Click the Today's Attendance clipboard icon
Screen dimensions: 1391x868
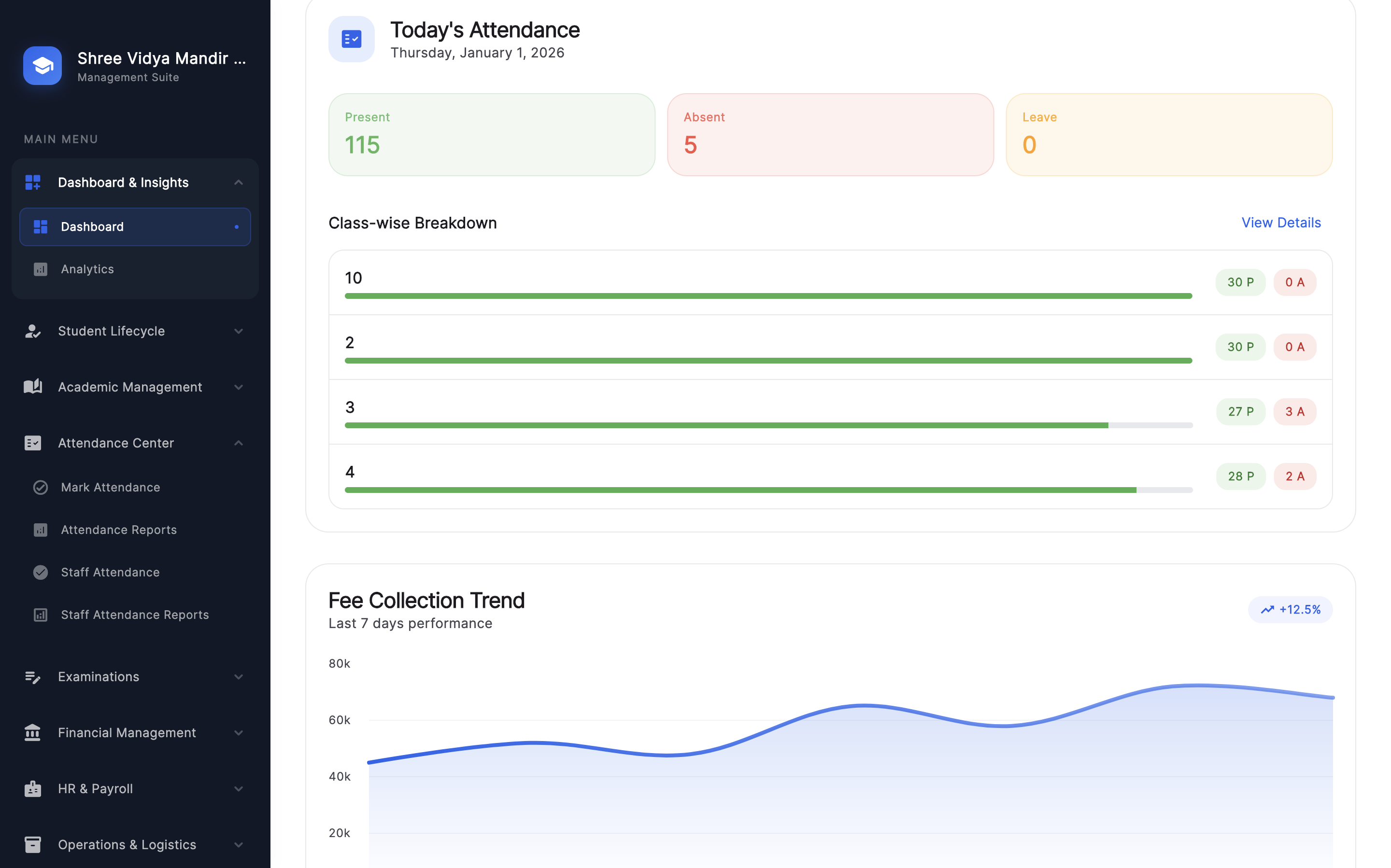[351, 39]
